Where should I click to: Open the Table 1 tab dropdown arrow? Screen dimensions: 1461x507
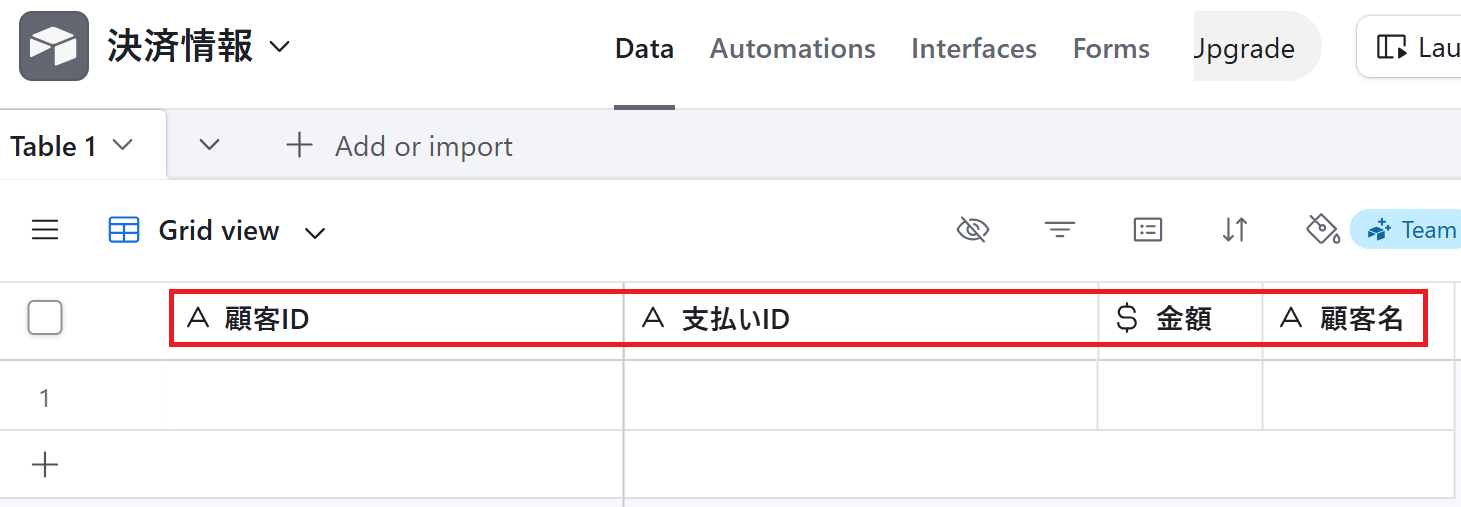tap(122, 146)
